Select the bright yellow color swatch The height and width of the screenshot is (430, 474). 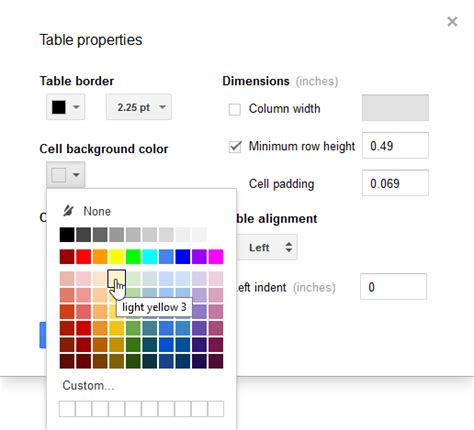click(x=117, y=257)
